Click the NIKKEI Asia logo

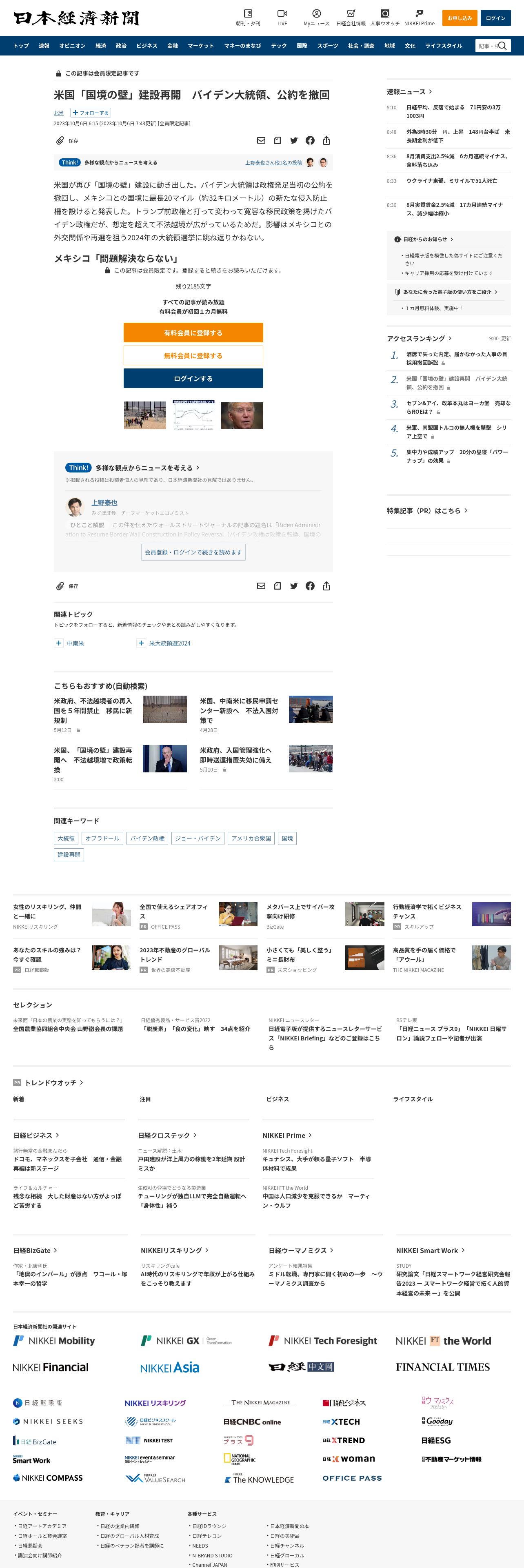170,1367
